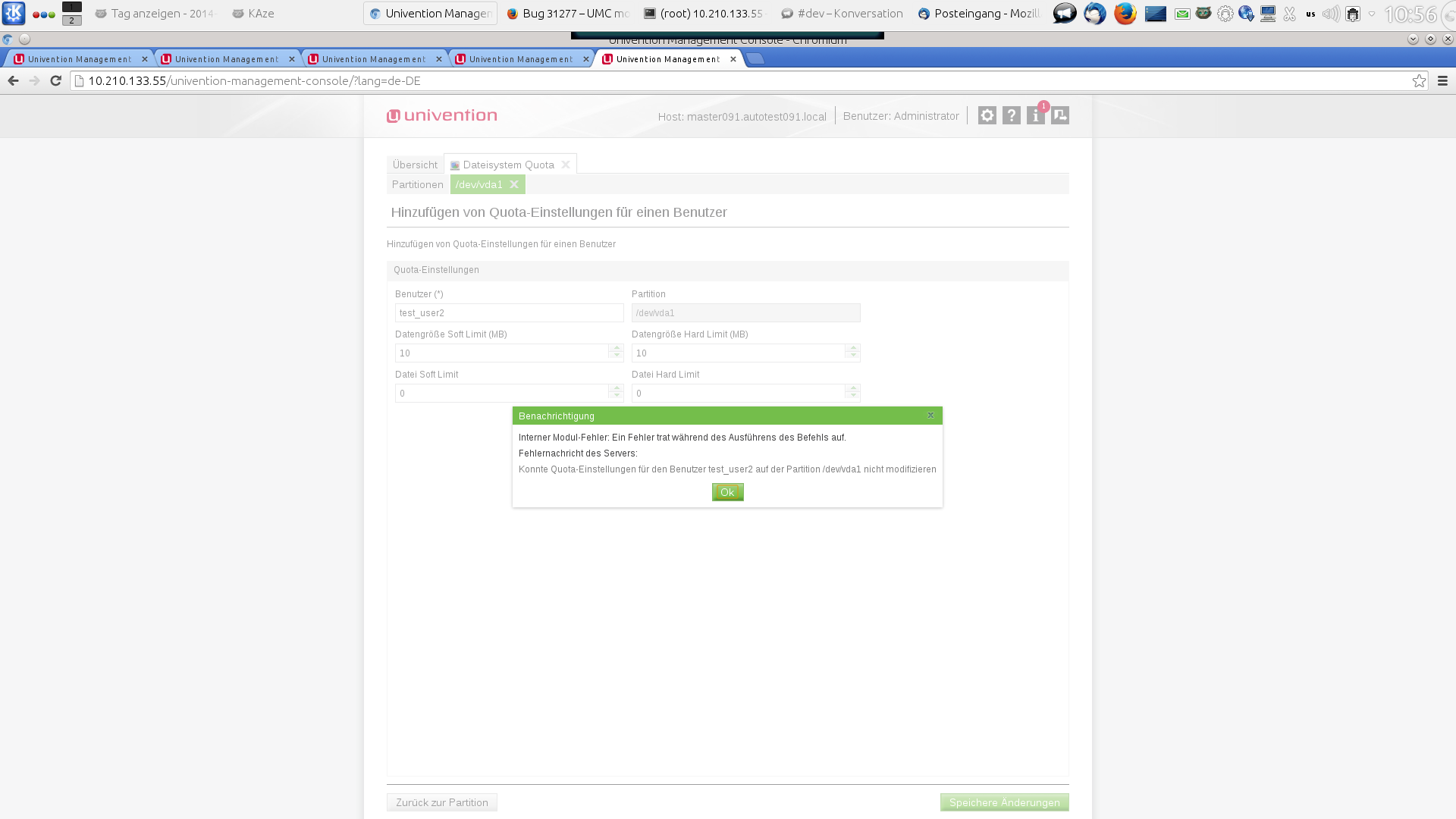This screenshot has height=819, width=1456.
Task: Dismiss the Benachrichtigung dialog with the X
Action: click(x=930, y=416)
